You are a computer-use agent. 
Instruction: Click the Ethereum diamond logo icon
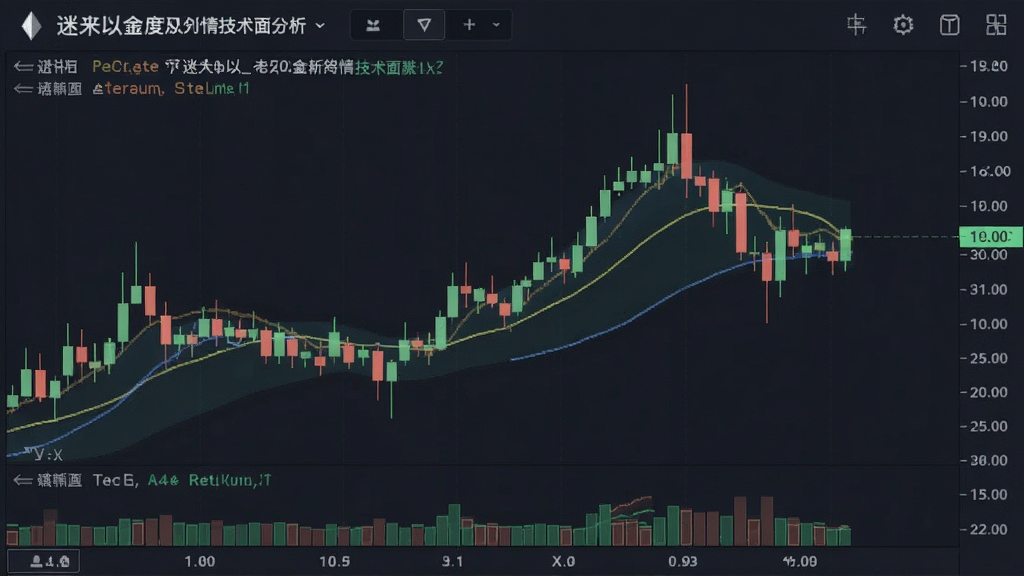coord(31,25)
